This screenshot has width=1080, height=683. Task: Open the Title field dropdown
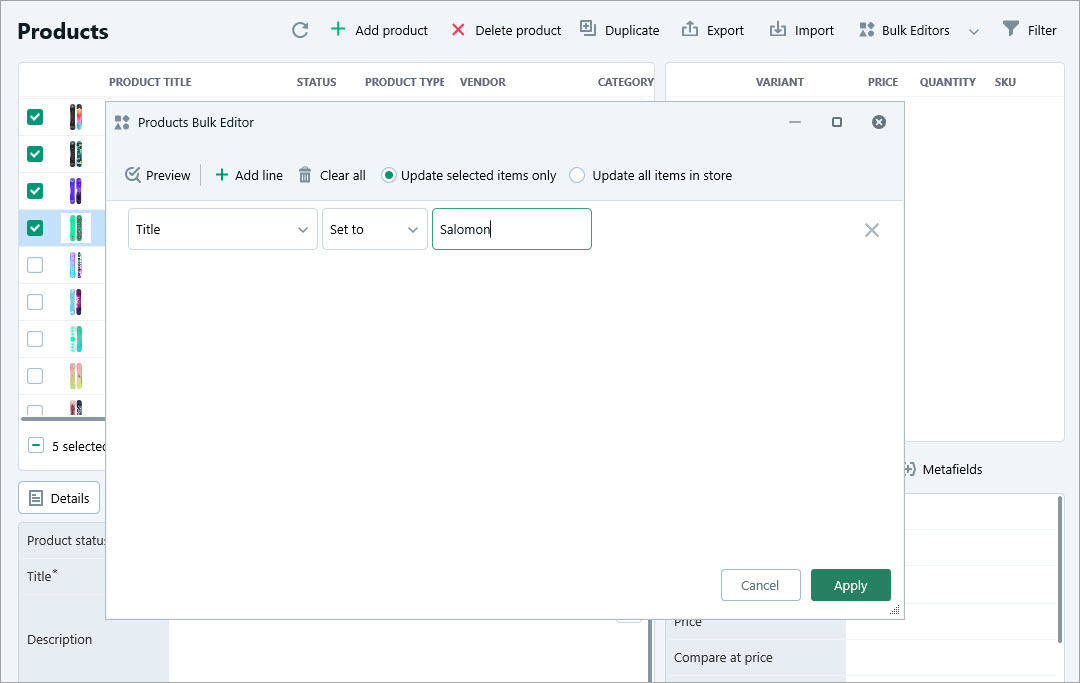click(x=222, y=229)
